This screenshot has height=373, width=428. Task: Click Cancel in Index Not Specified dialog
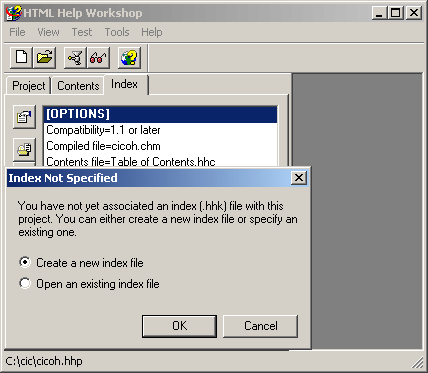(x=261, y=326)
